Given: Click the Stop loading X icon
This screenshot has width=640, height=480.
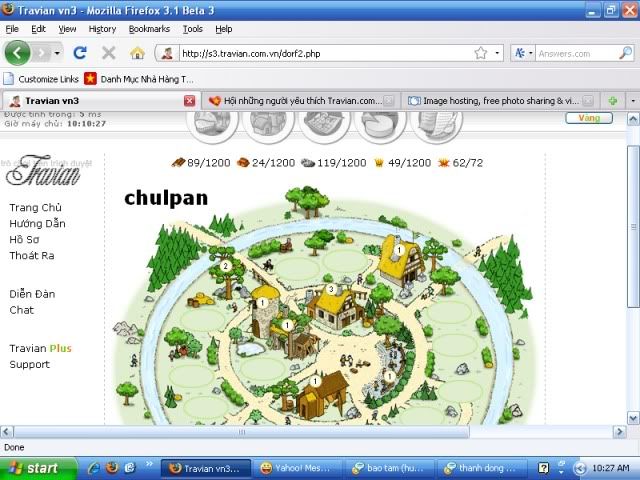Looking at the screenshot, I should click(109, 53).
